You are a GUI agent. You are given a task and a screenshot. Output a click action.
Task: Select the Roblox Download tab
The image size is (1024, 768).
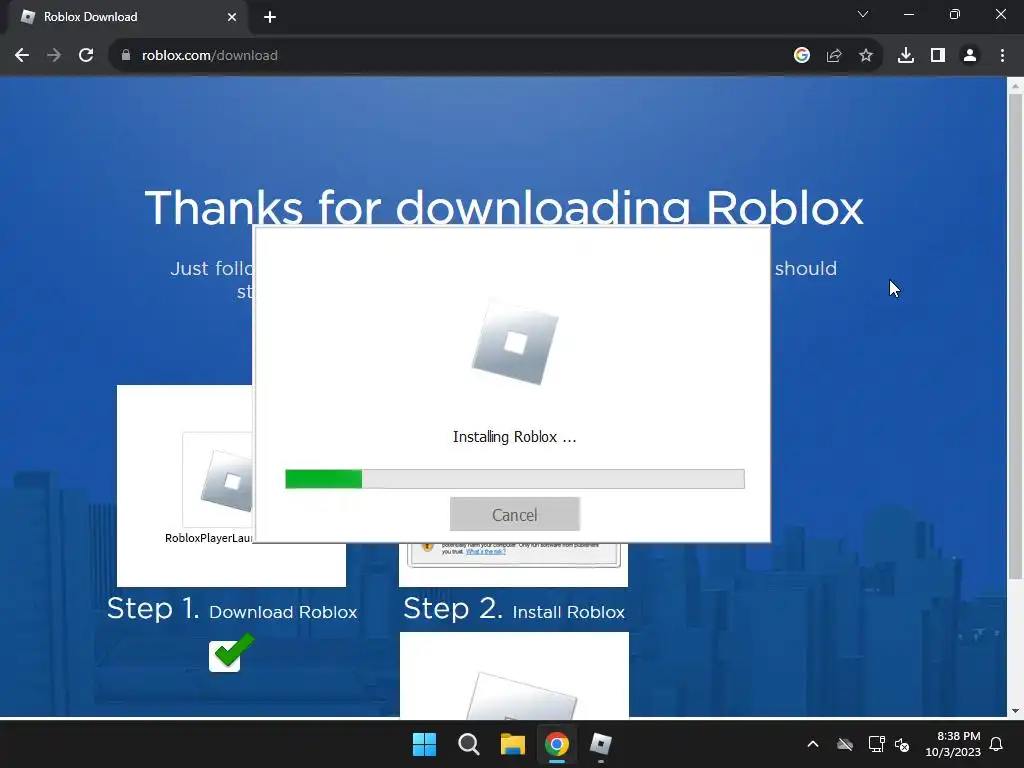point(127,17)
